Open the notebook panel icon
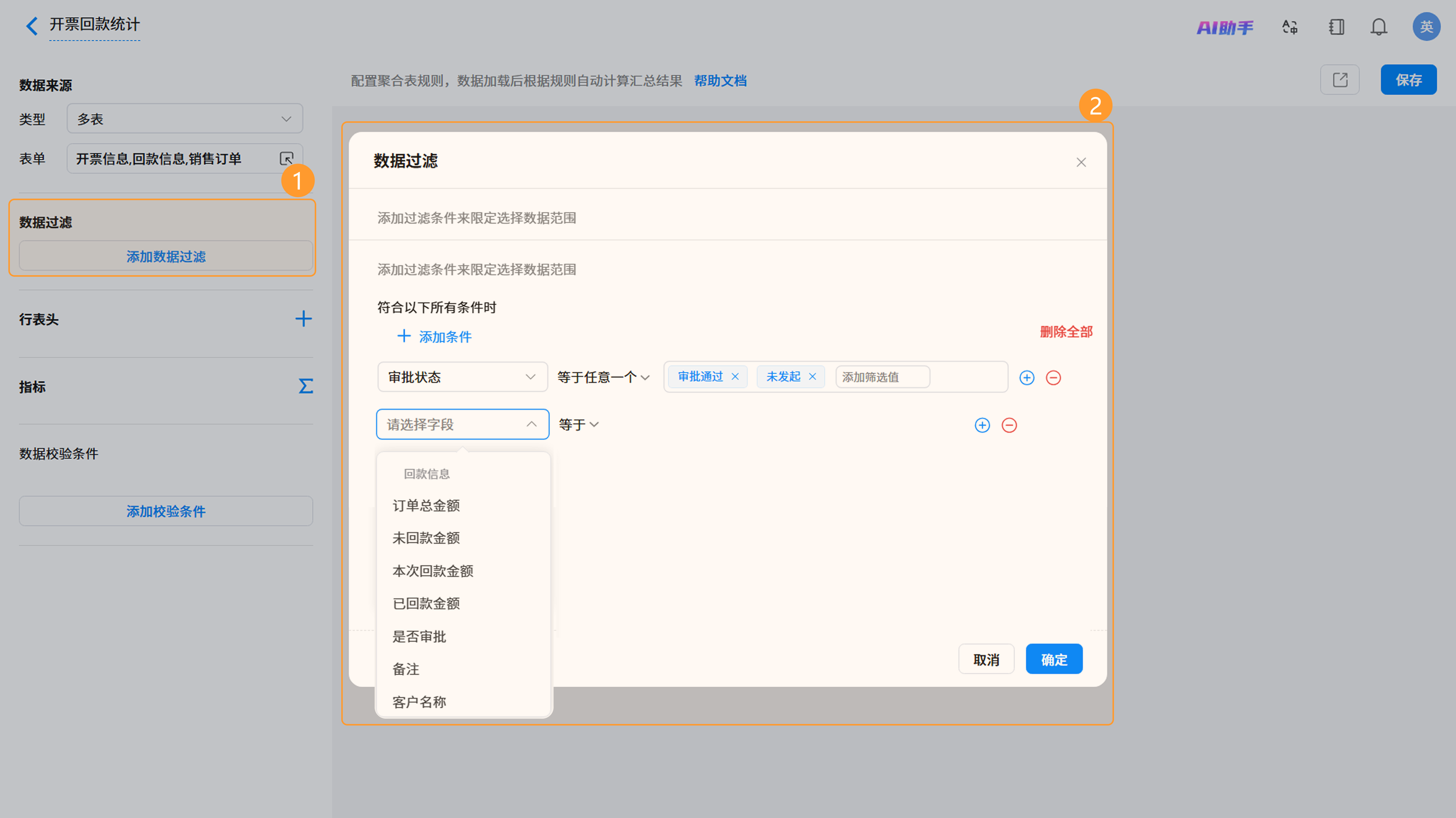Image resolution: width=1456 pixels, height=818 pixels. [1337, 27]
